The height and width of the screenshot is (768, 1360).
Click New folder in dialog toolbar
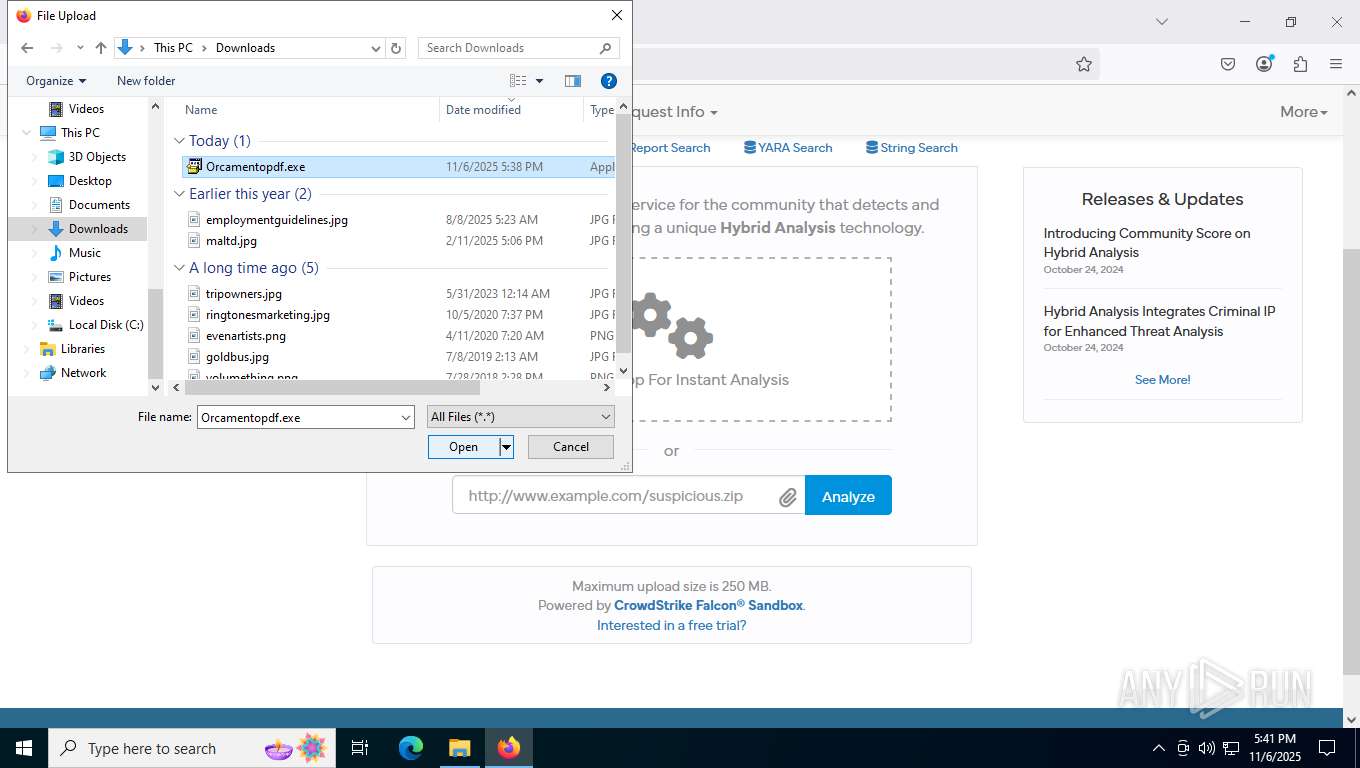coord(146,81)
